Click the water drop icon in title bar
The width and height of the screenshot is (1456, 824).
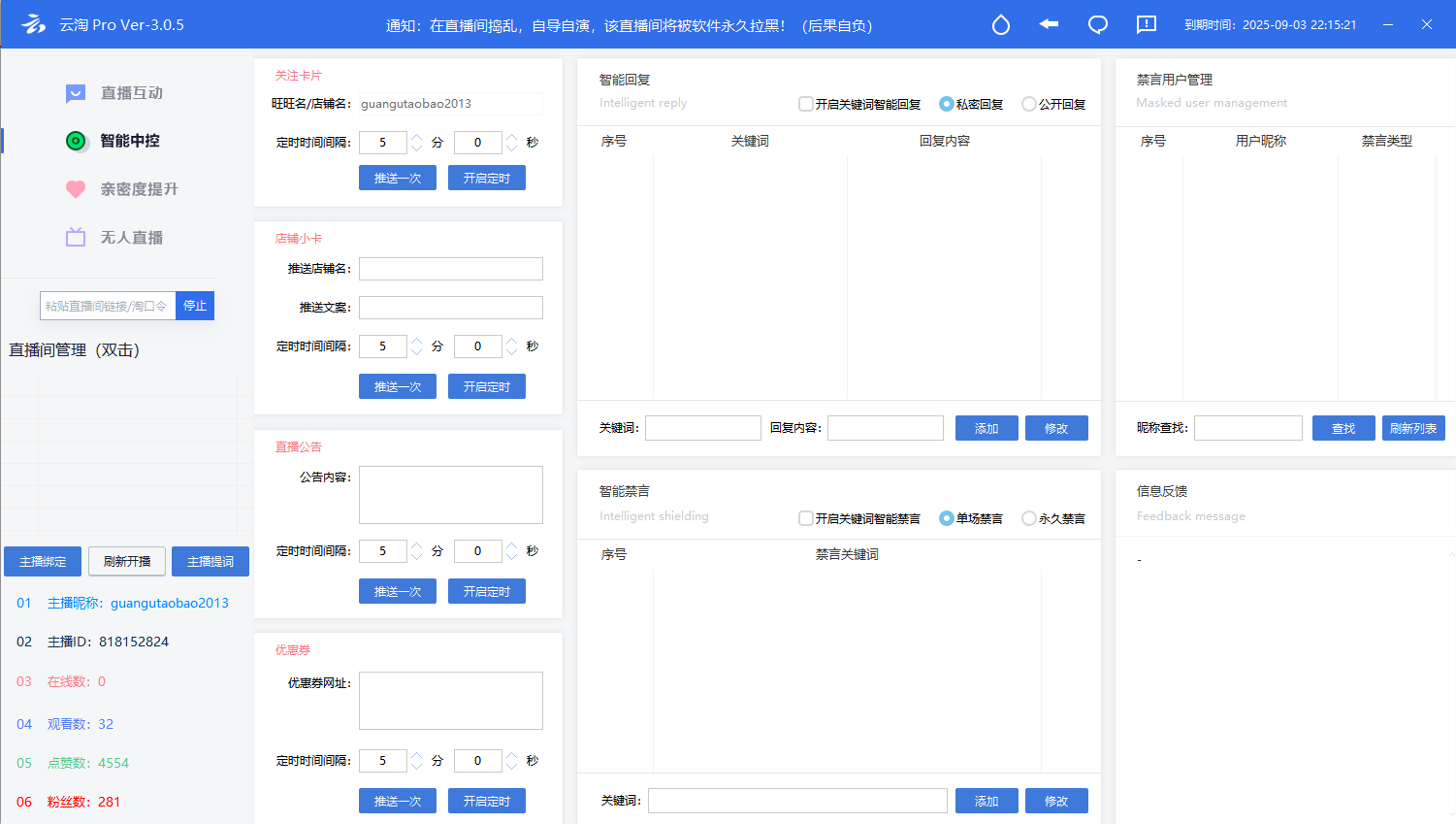1000,25
